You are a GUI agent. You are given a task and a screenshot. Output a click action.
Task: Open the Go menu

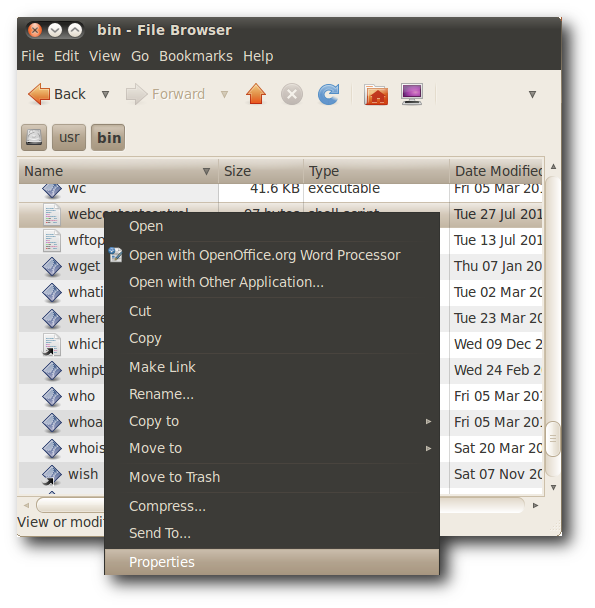click(140, 56)
